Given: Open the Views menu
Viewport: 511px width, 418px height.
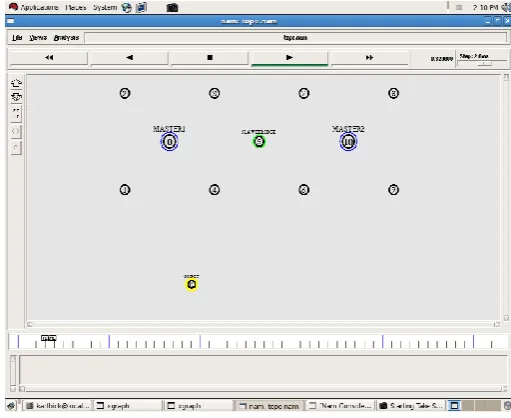Looking at the screenshot, I should coord(38,38).
